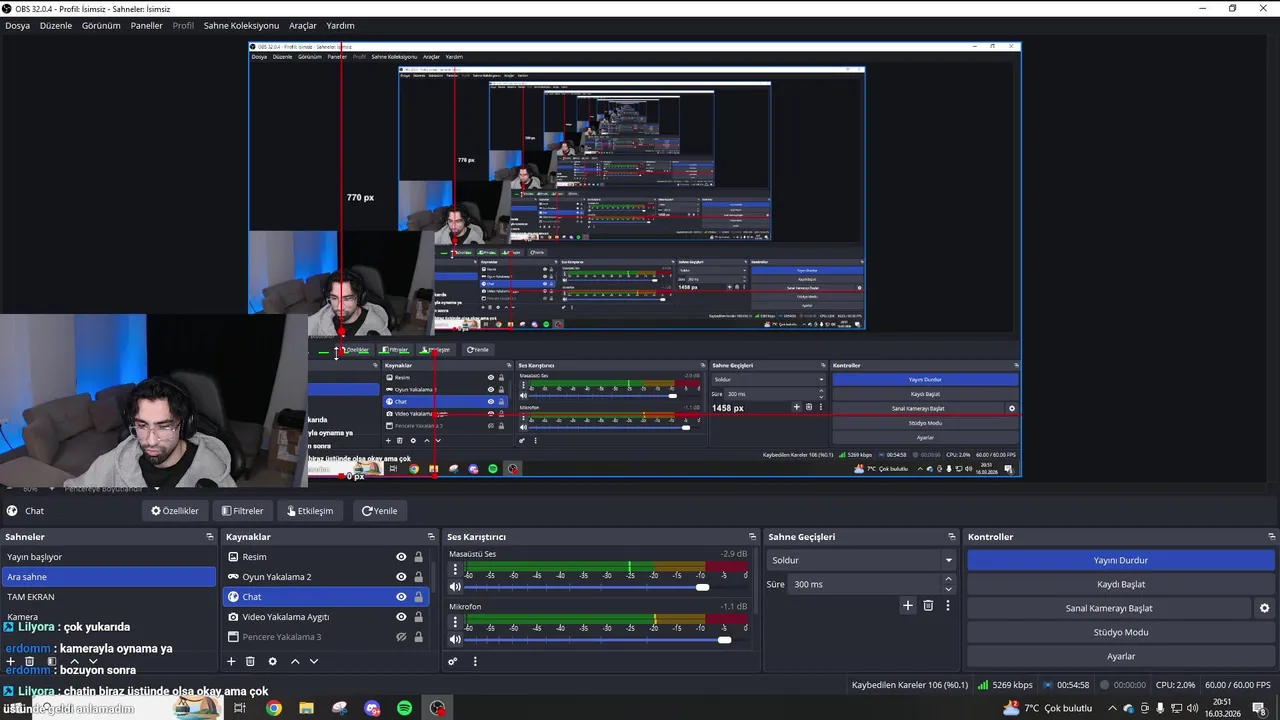Mute Masaüstü Ses speaker icon
Viewport: 1280px width, 720px height.
455,587
